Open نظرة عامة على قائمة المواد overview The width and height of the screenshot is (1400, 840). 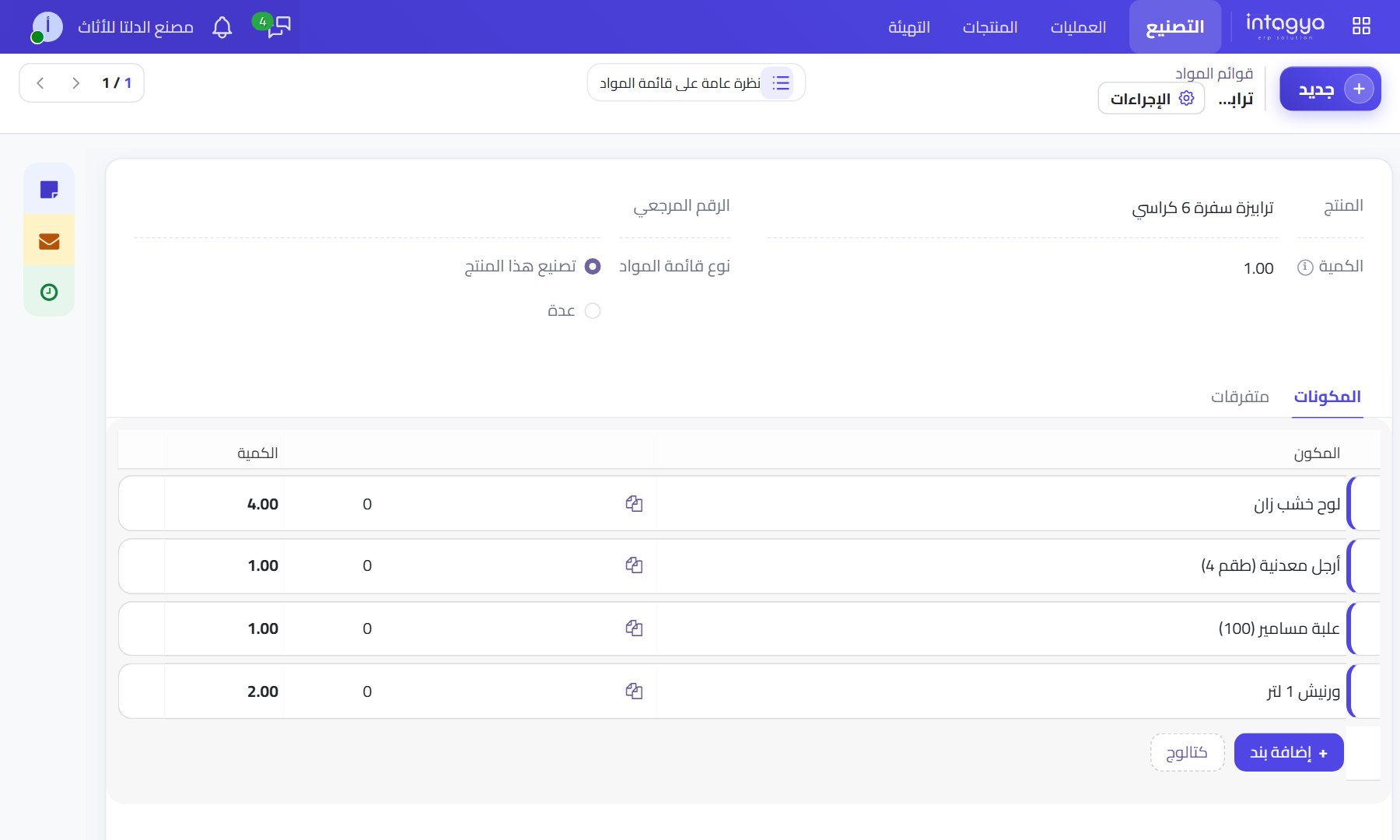(696, 82)
